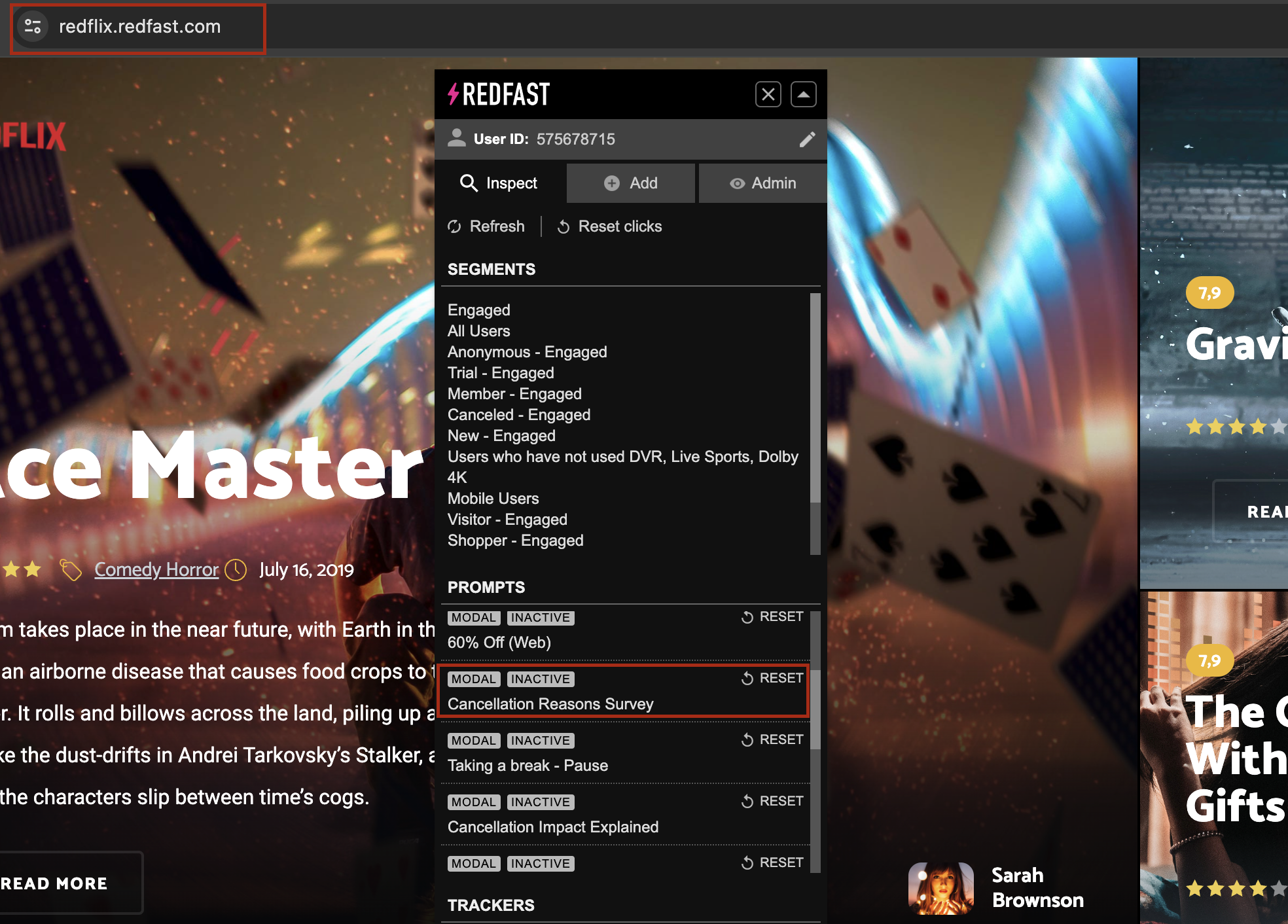
Task: Click MODAL tag on Cancellation Impact Explained
Action: pos(474,802)
